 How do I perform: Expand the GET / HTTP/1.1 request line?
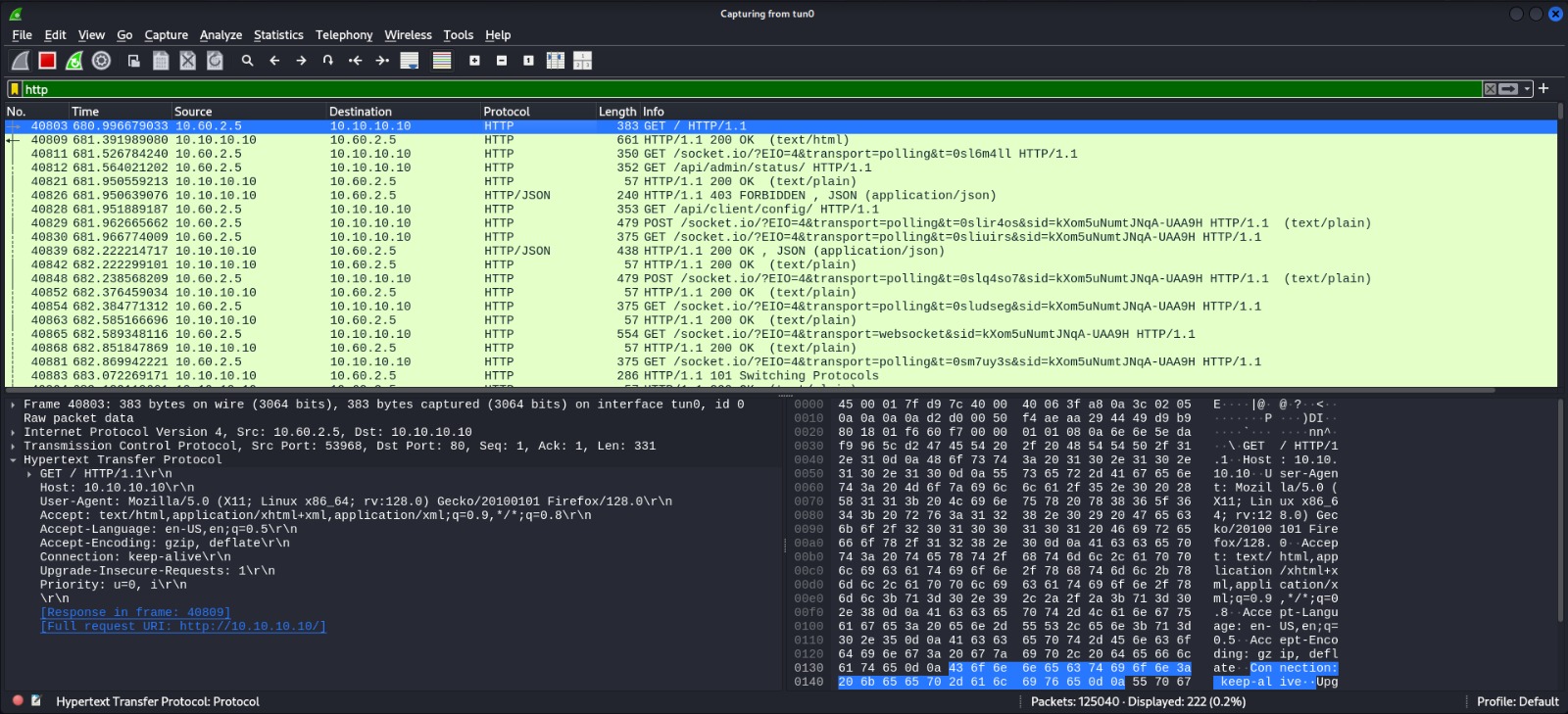28,473
